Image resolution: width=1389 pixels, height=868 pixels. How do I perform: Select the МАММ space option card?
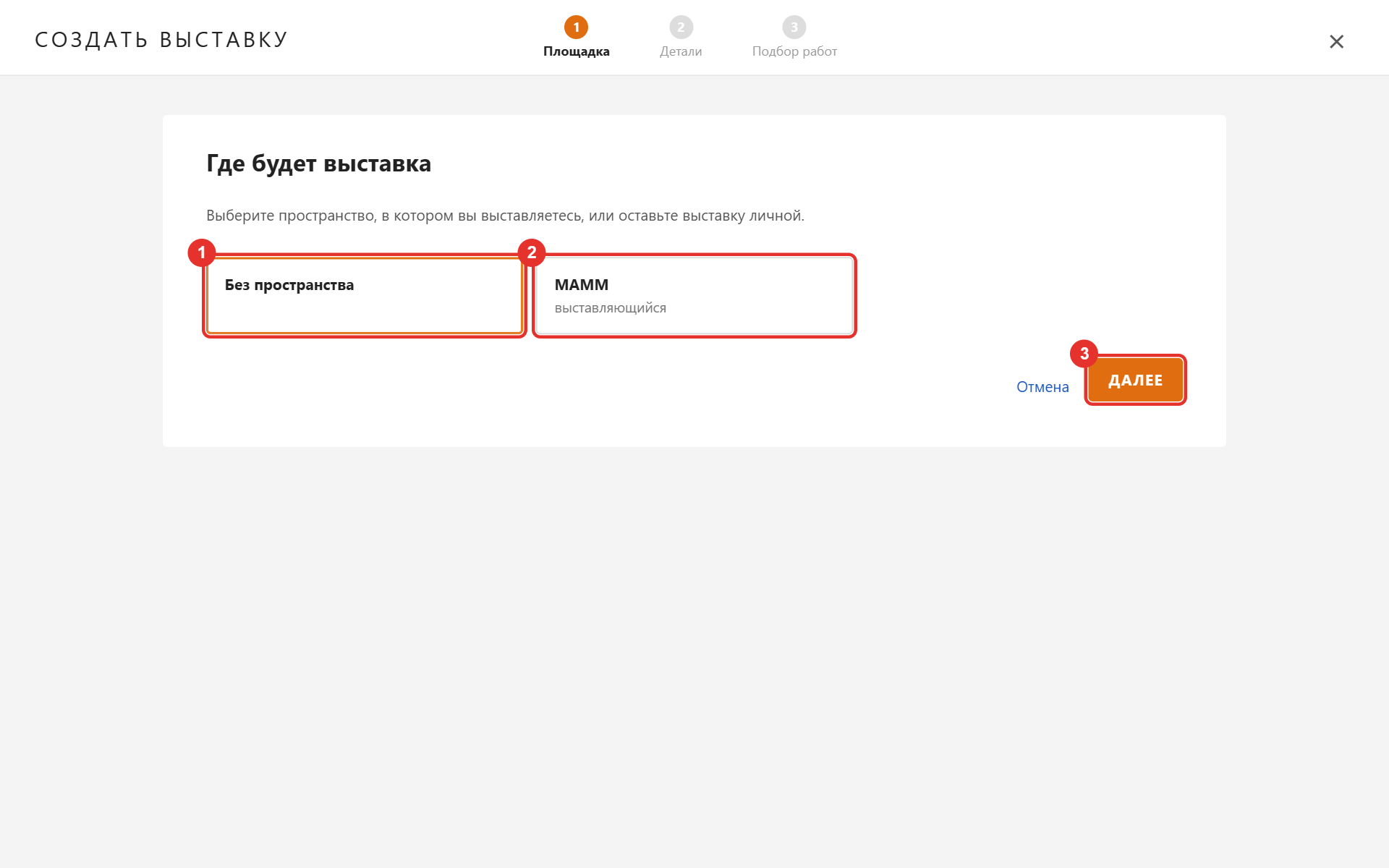point(694,296)
